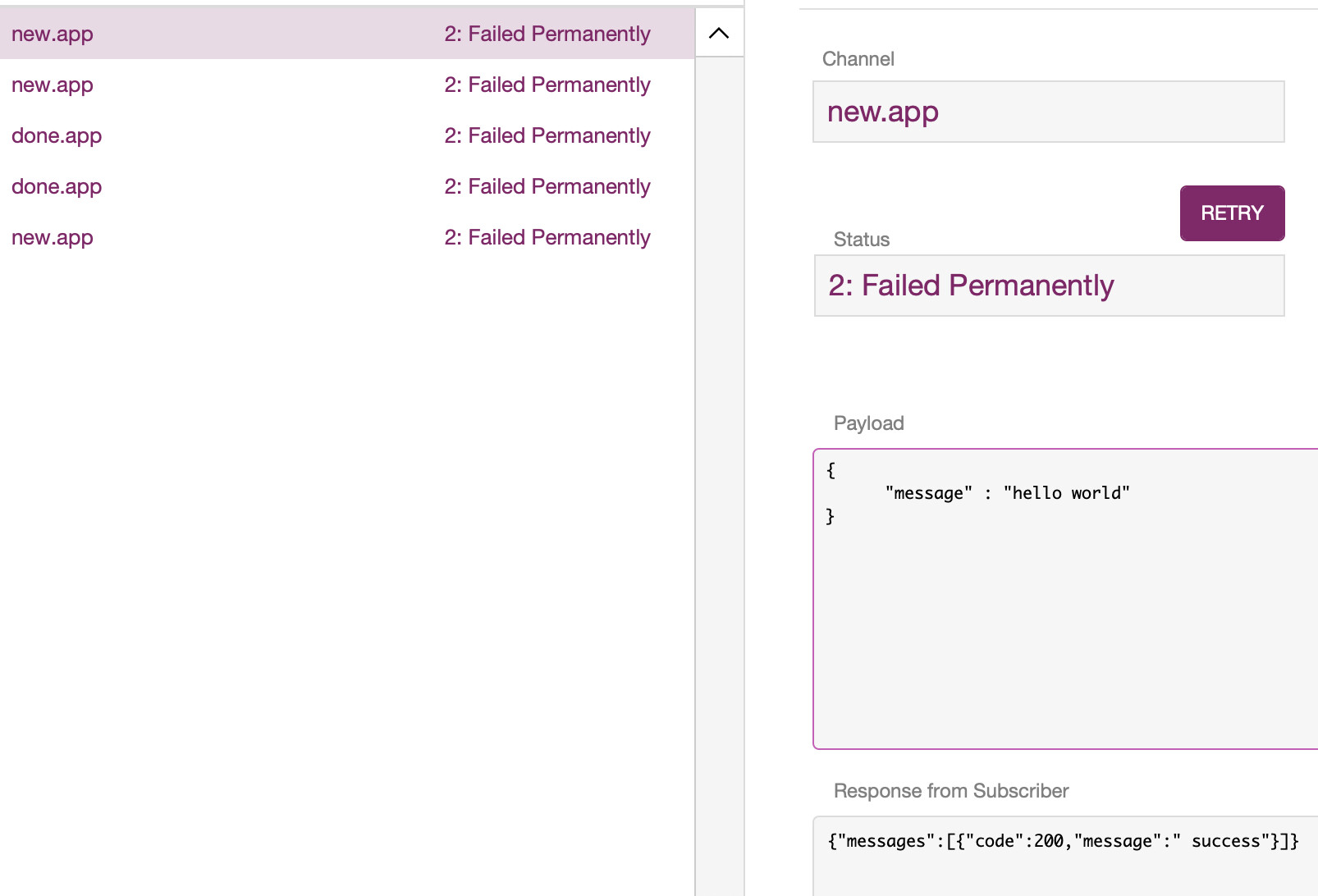Choose the last new.app entry in list
1318x896 pixels.
(53, 237)
